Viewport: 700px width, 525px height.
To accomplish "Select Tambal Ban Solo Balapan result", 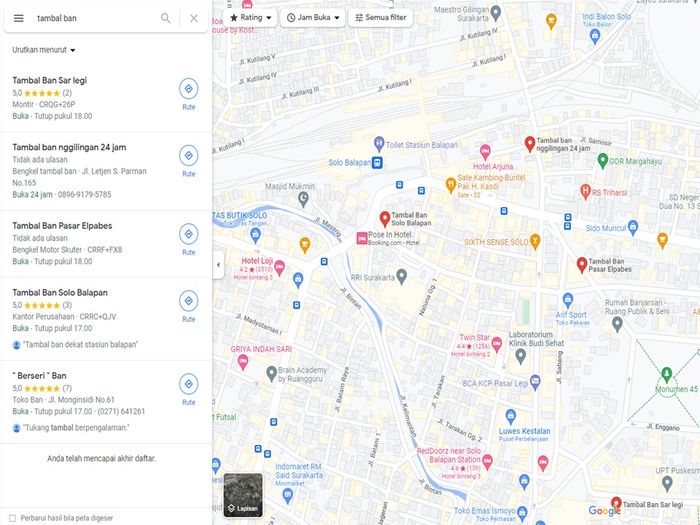I will tap(60, 292).
